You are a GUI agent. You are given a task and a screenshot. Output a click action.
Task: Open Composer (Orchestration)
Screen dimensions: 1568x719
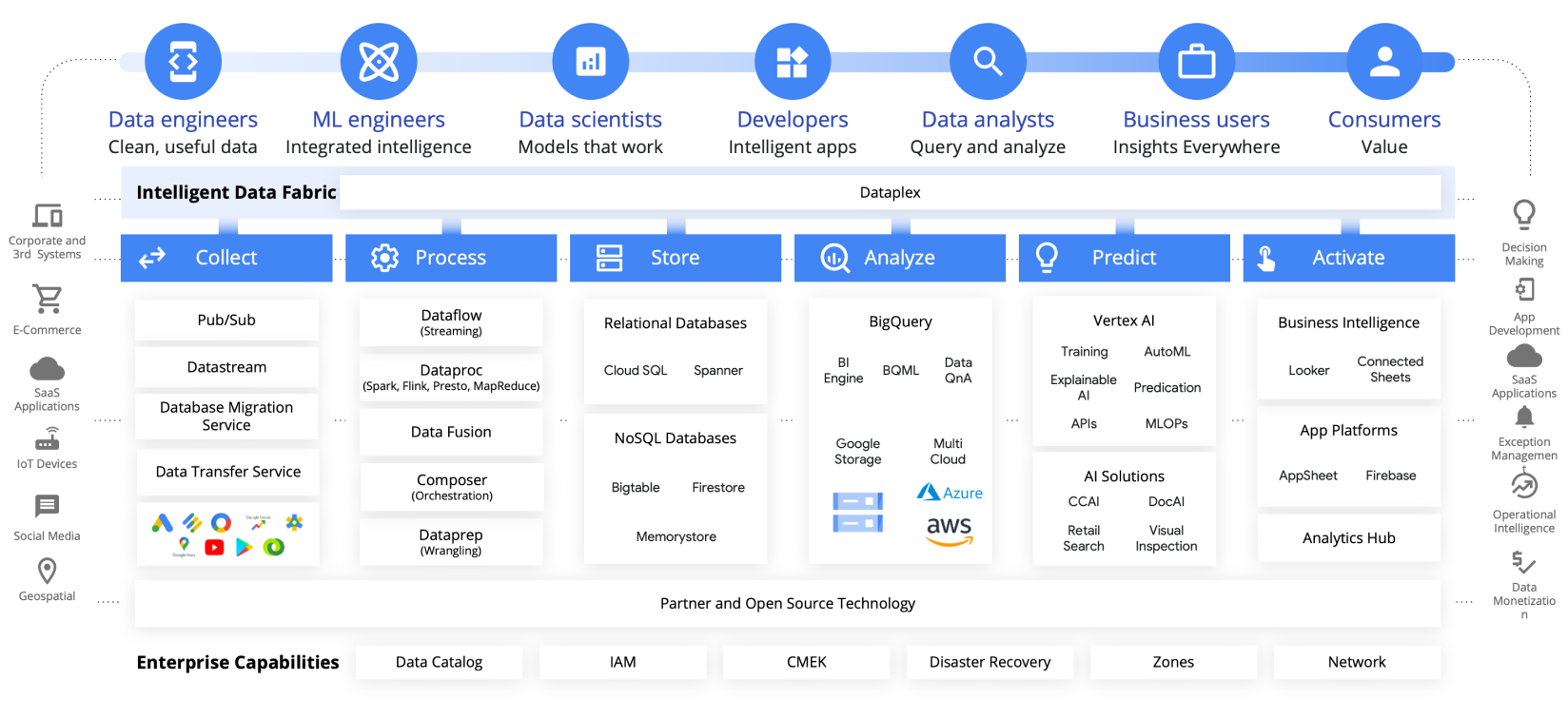[452, 487]
